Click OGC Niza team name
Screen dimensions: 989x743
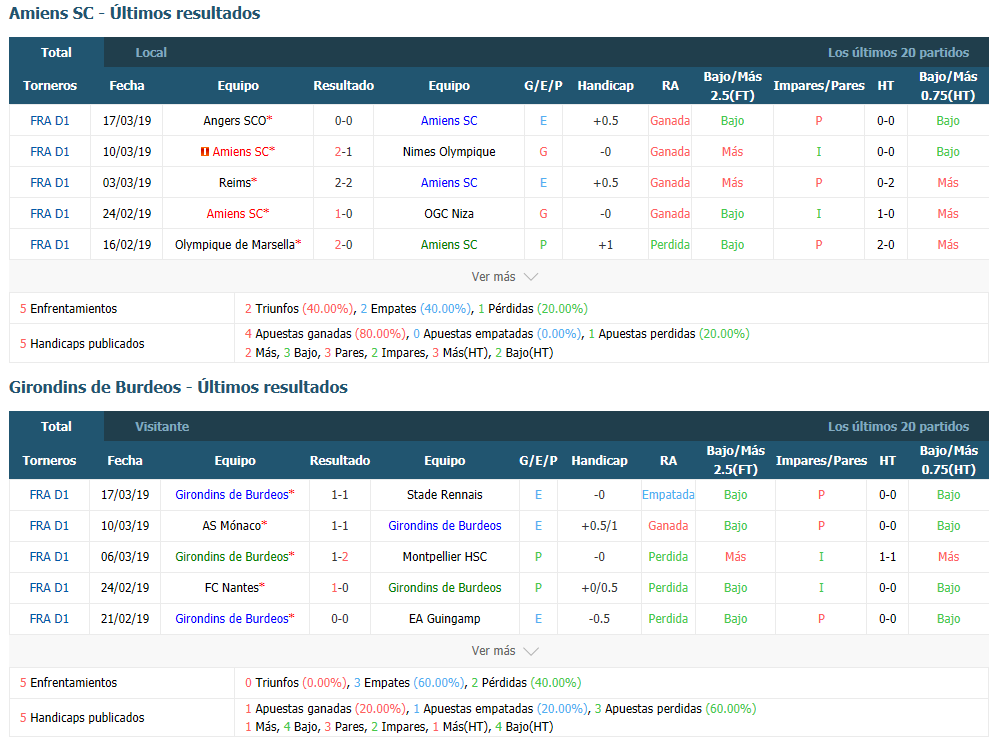(x=449, y=213)
